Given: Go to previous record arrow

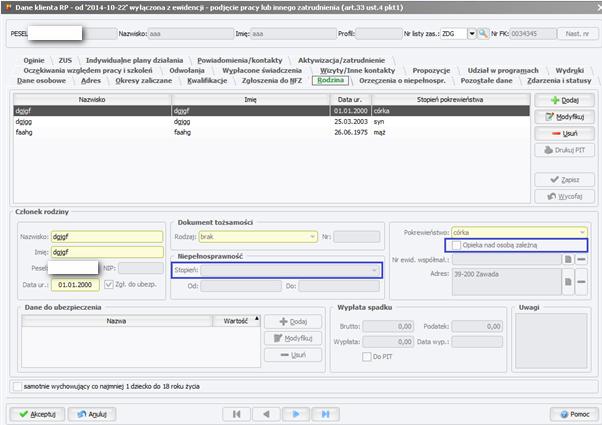Looking at the screenshot, I should pos(266,414).
